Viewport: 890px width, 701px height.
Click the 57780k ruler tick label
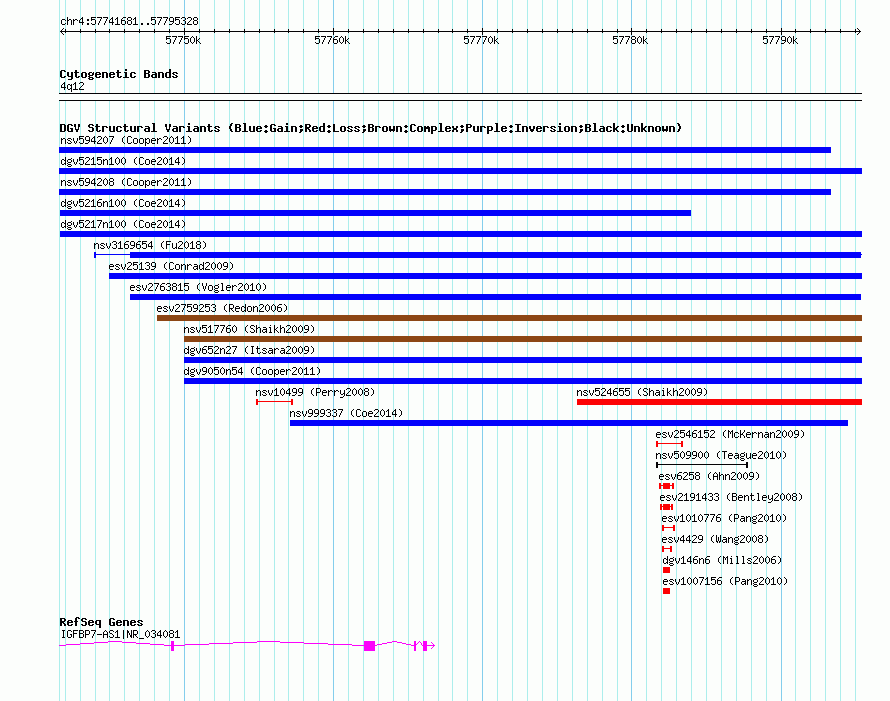[630, 40]
